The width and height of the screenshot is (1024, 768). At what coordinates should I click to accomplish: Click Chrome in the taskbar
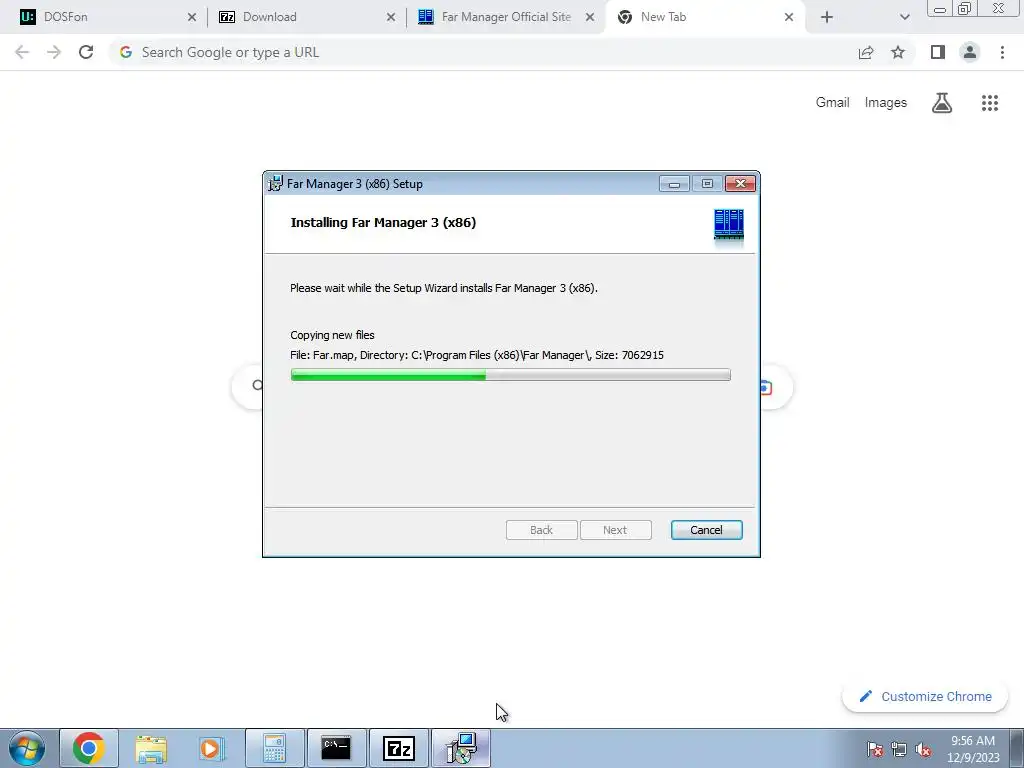[x=89, y=748]
